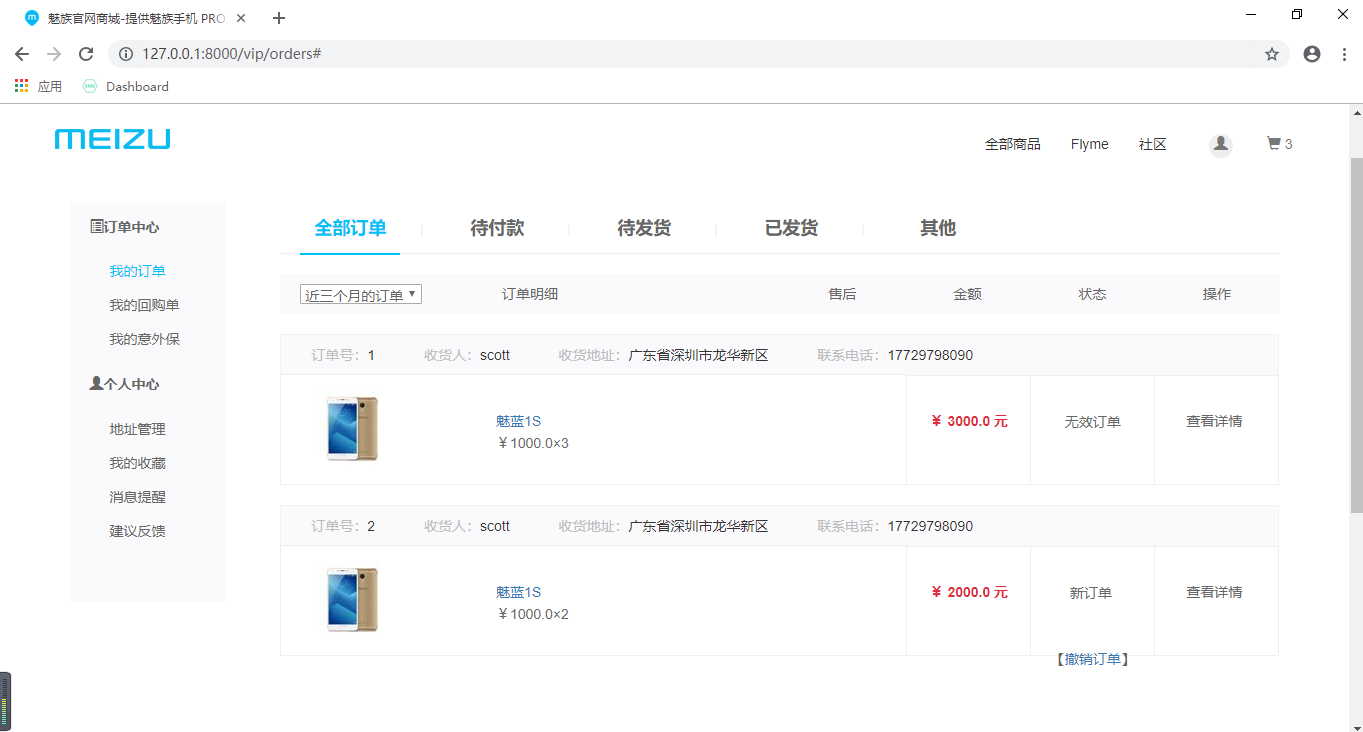Switch to the 待发货 tab
The width and height of the screenshot is (1363, 732).
644,228
